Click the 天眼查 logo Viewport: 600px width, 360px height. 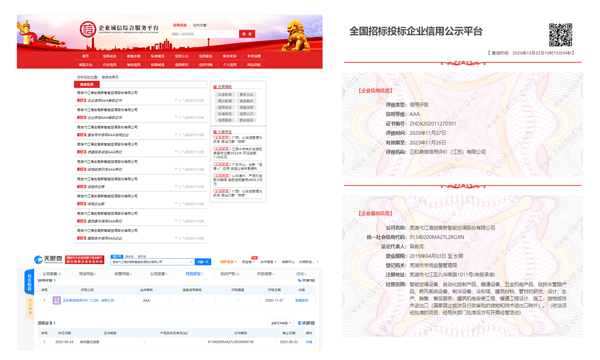pyautogui.click(x=48, y=259)
